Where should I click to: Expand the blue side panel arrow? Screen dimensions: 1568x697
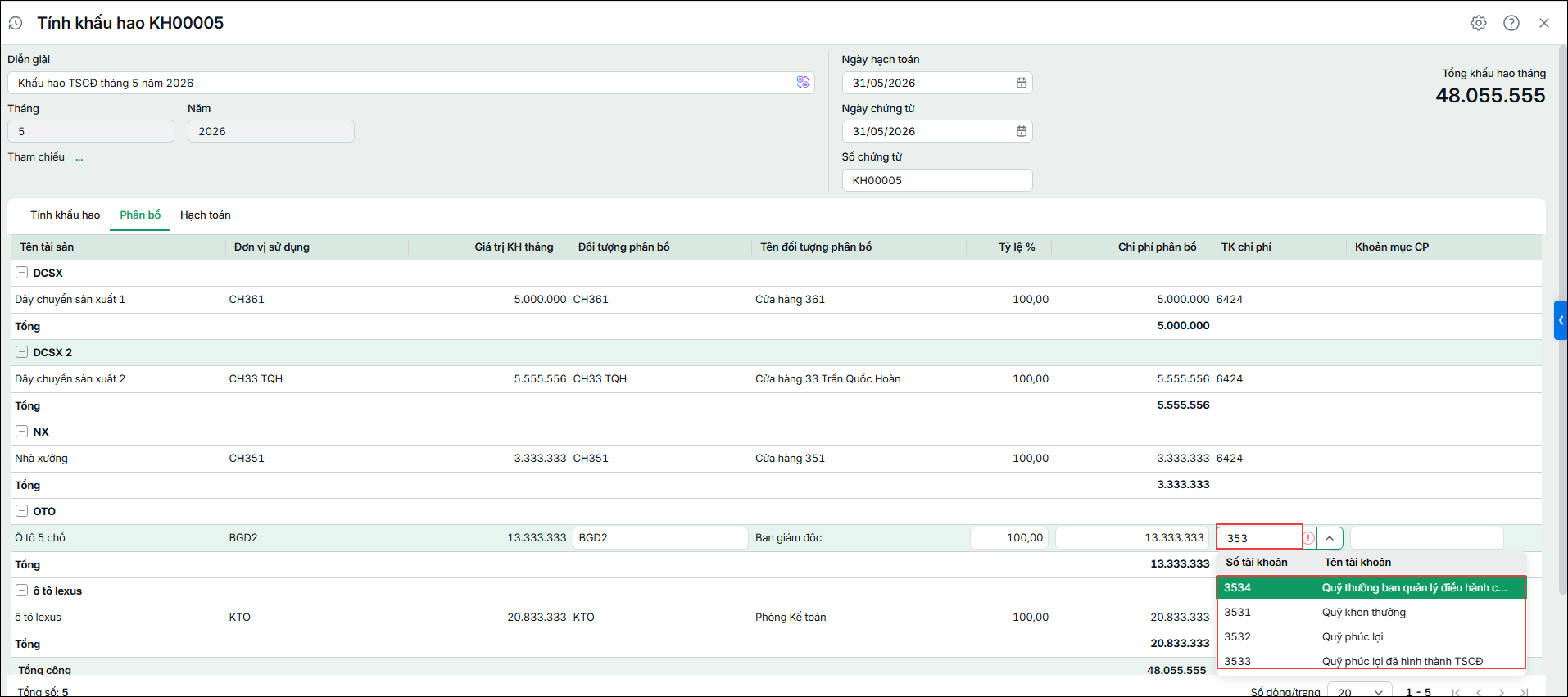[x=1561, y=320]
